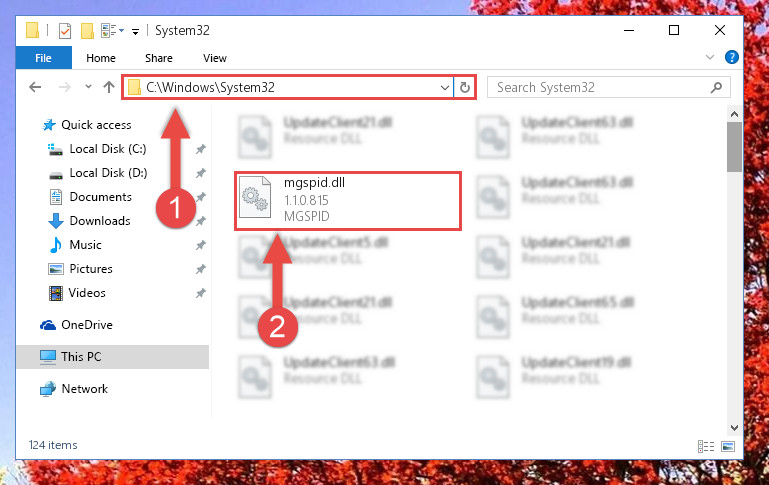Open the Help question mark icon
This screenshot has height=485, width=769.
pyautogui.click(x=731, y=57)
